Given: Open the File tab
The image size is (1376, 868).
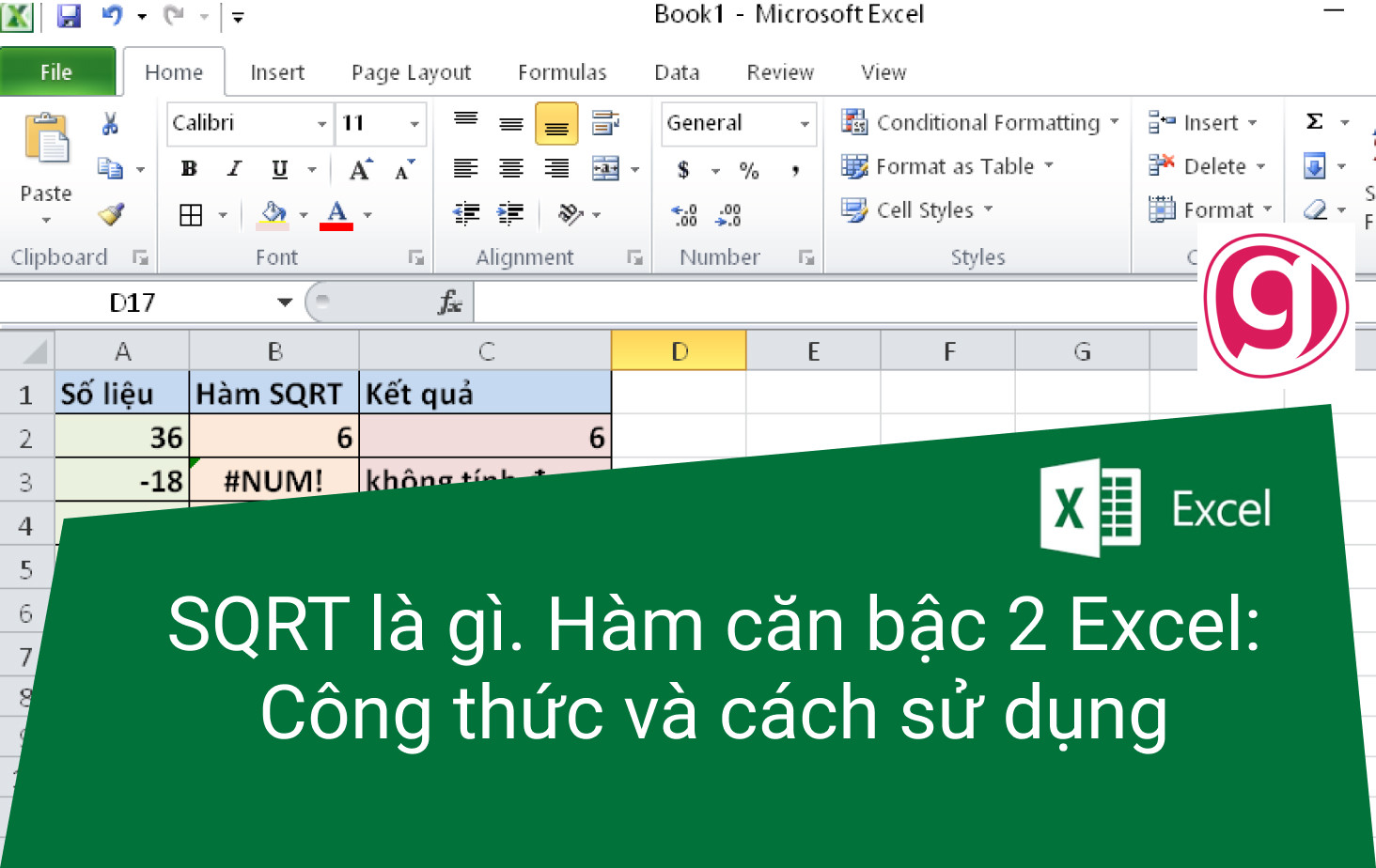Looking at the screenshot, I should tap(57, 71).
